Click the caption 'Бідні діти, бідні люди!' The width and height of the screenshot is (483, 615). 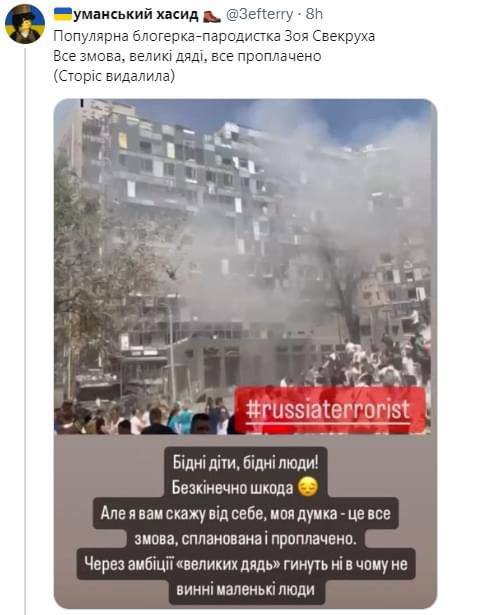pyautogui.click(x=246, y=463)
